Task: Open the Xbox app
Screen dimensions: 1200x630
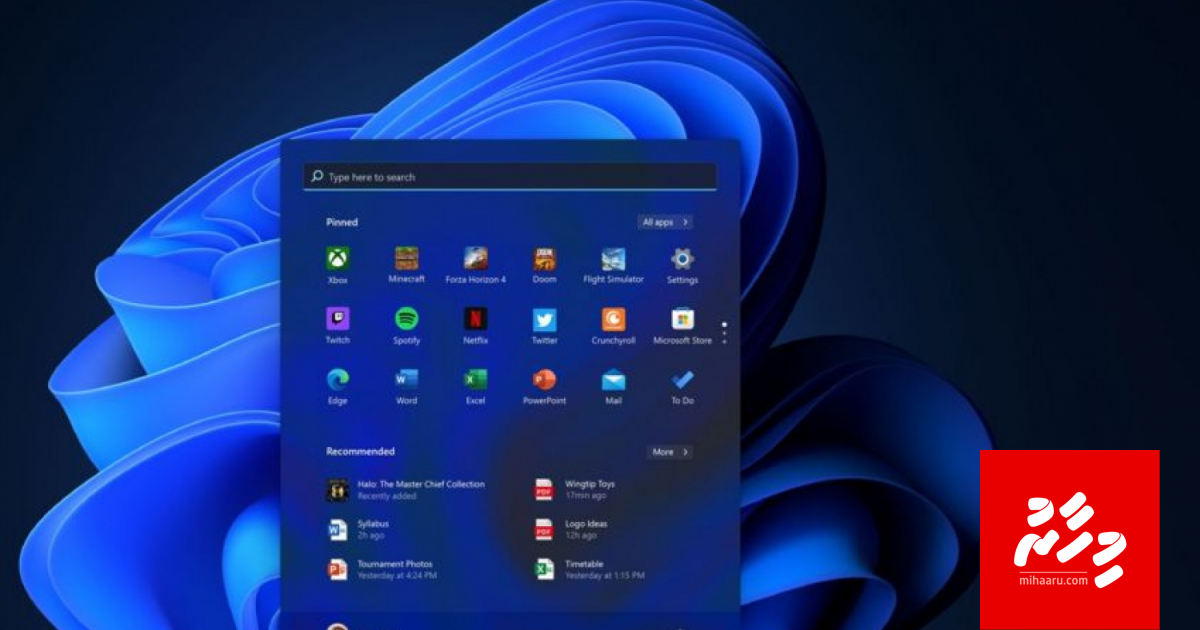Action: 337,258
